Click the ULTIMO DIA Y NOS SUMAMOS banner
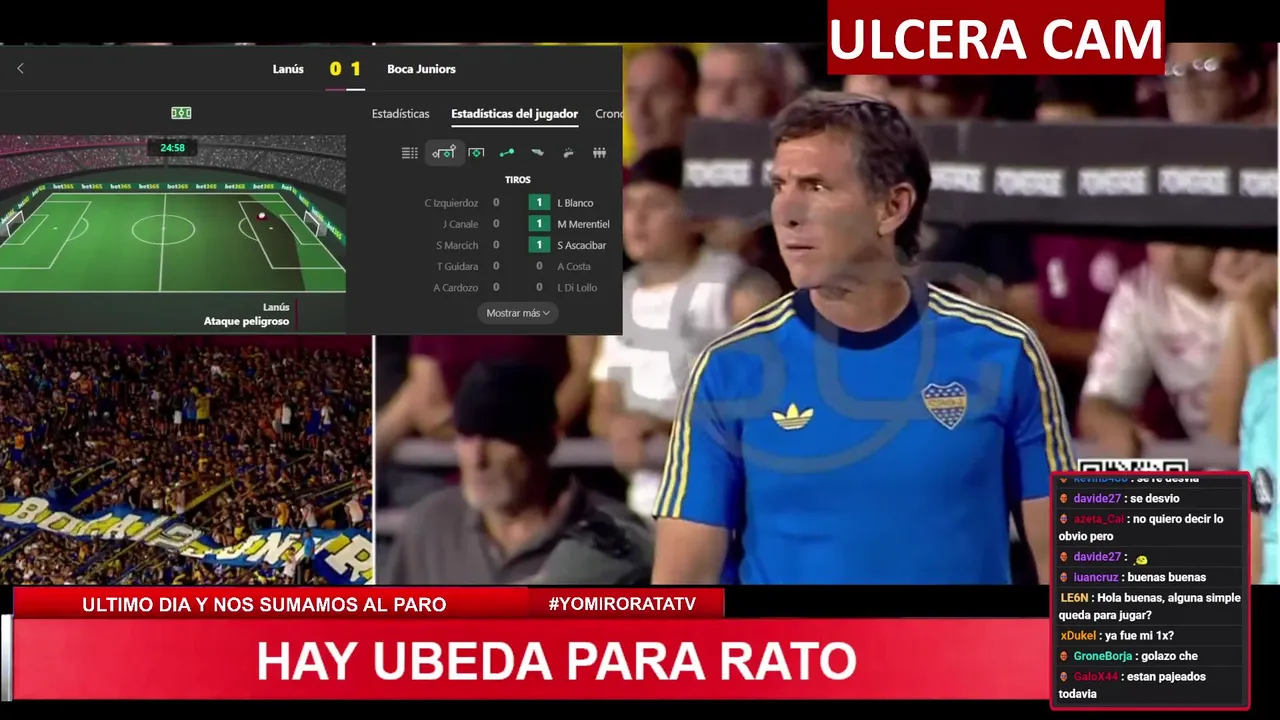This screenshot has width=1280, height=720. 264,604
